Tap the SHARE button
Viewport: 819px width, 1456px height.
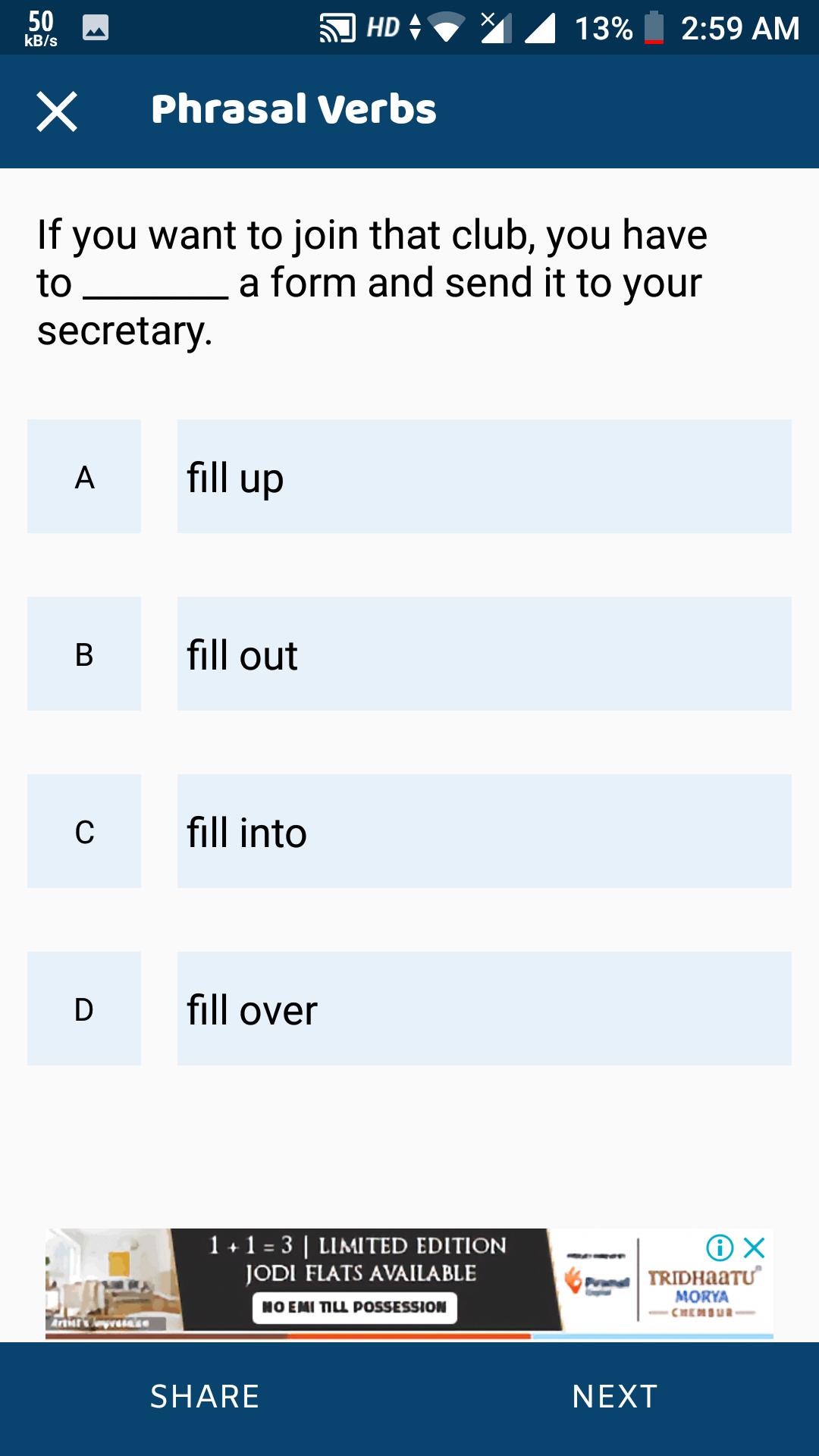(205, 1396)
